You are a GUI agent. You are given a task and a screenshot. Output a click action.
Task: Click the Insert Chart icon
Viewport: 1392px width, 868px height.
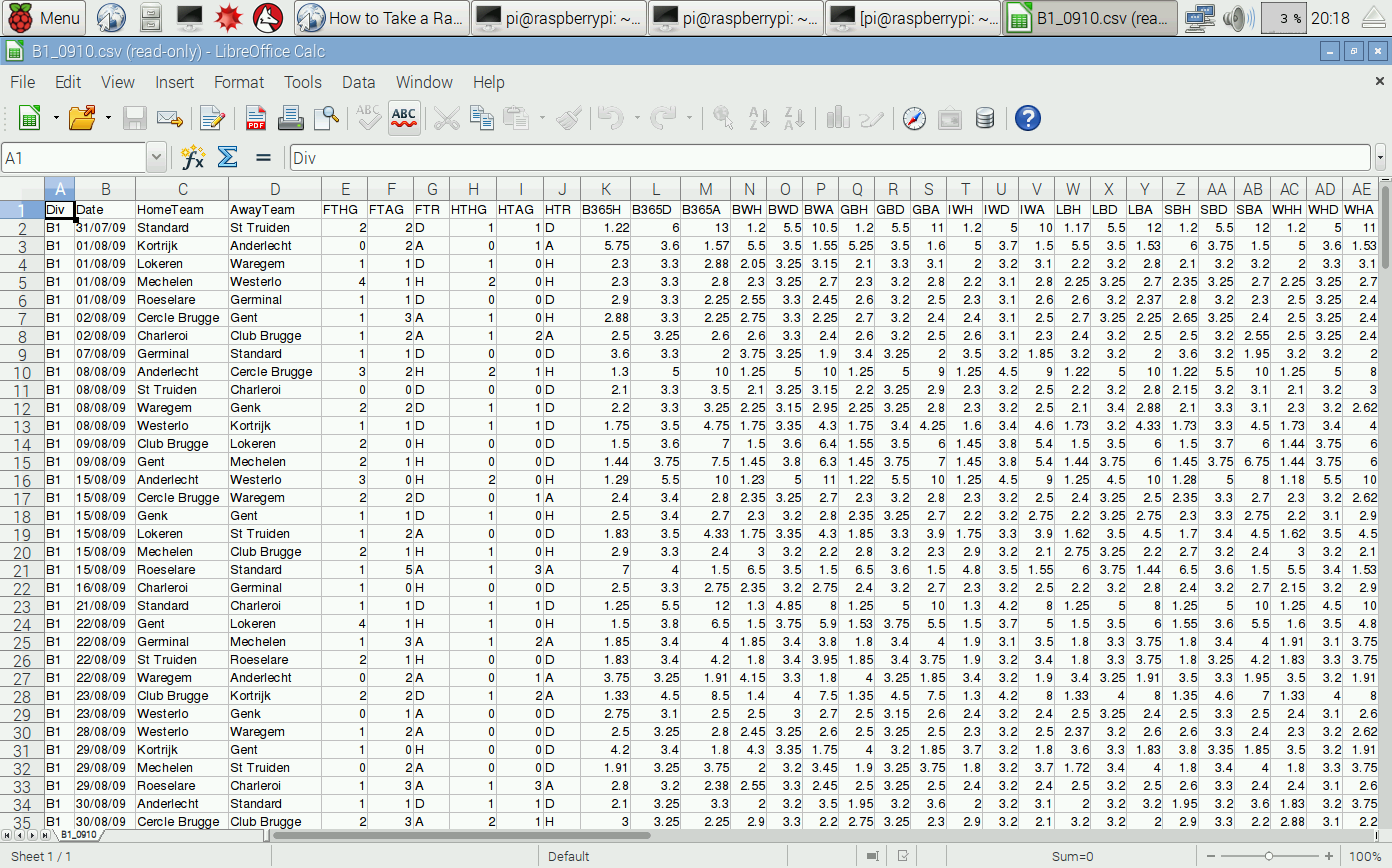point(837,118)
